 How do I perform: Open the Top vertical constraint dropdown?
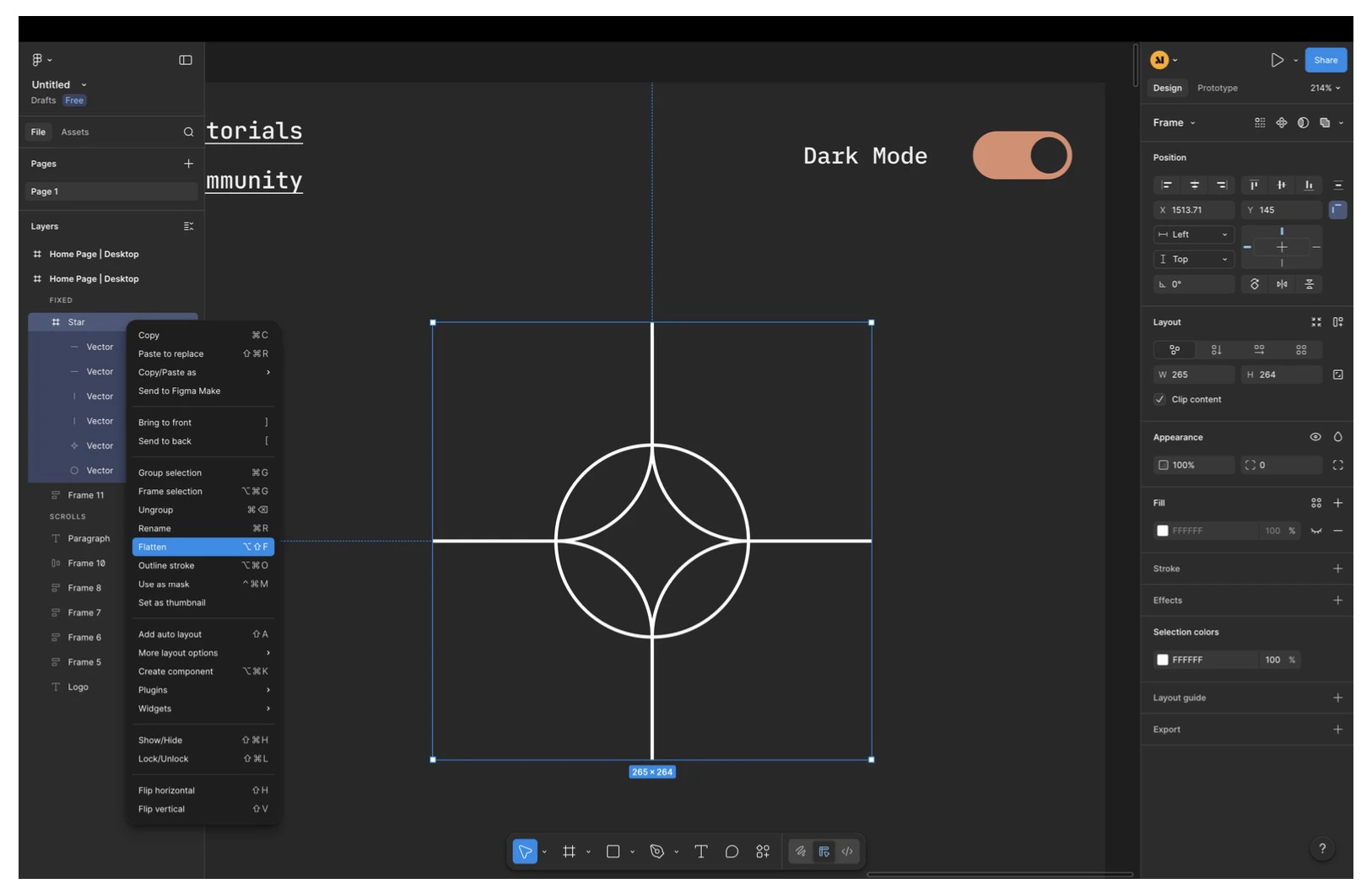[x=1194, y=259]
